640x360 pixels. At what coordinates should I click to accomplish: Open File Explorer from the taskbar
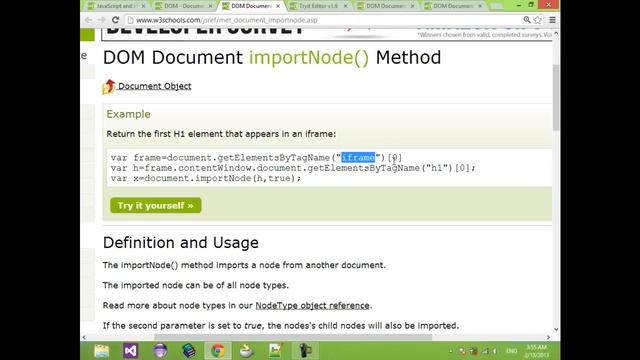coord(102,351)
